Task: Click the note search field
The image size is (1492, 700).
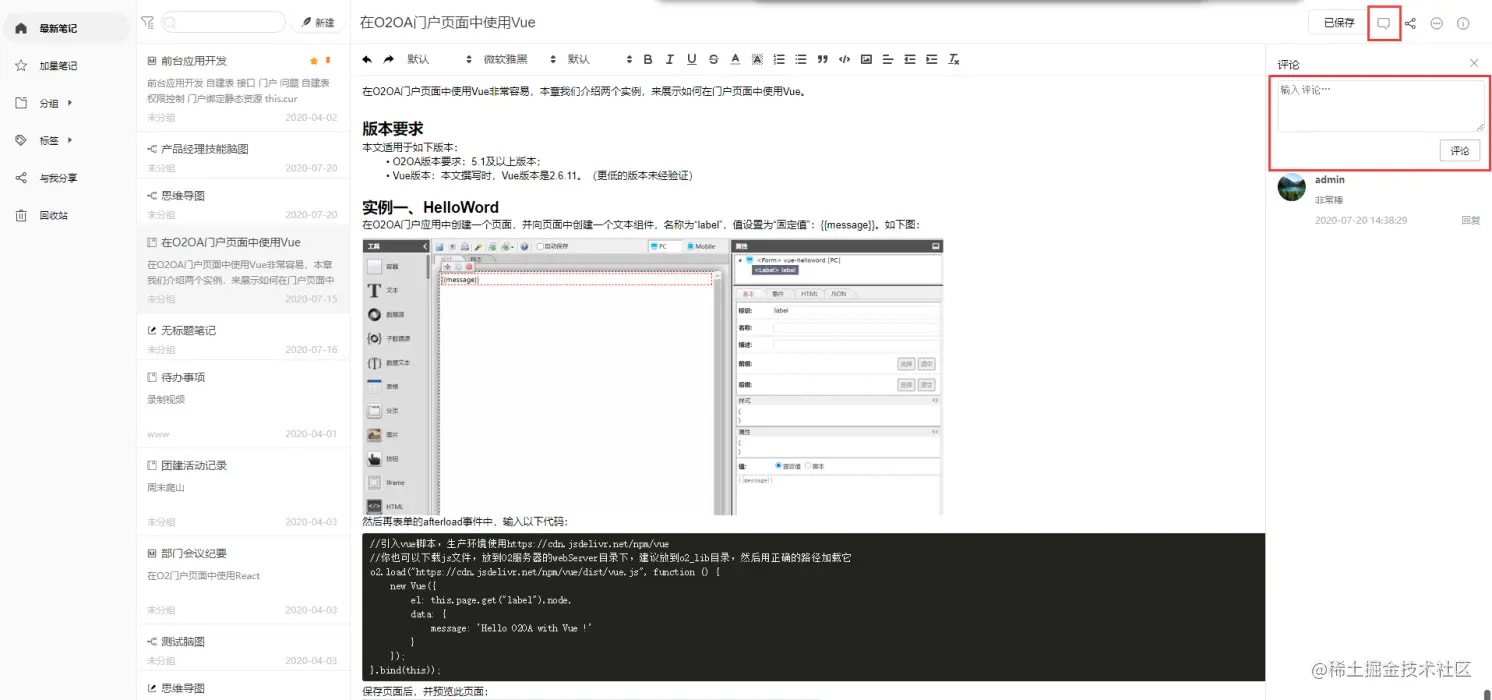Action: click(223, 22)
